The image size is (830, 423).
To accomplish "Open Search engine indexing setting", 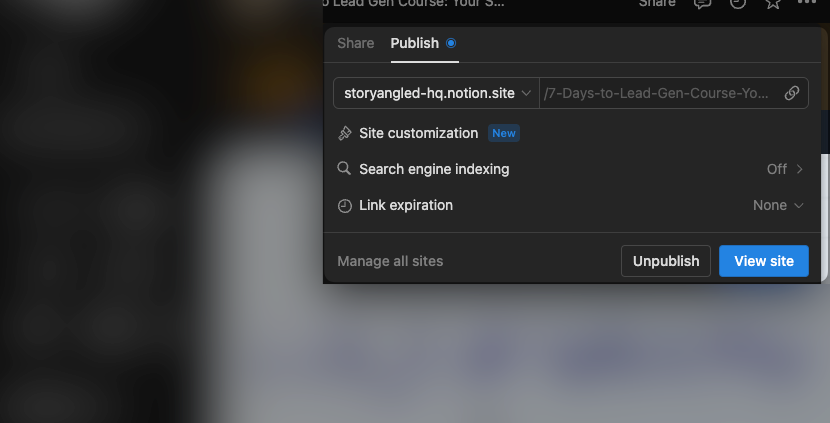I will (x=571, y=169).
